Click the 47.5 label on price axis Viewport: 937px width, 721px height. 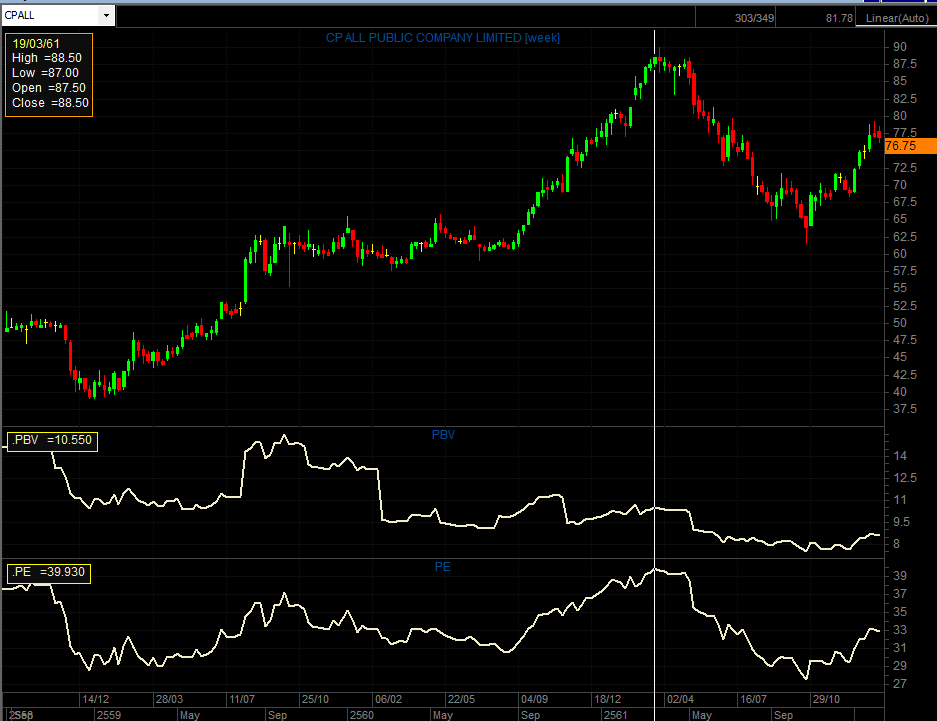coord(905,340)
